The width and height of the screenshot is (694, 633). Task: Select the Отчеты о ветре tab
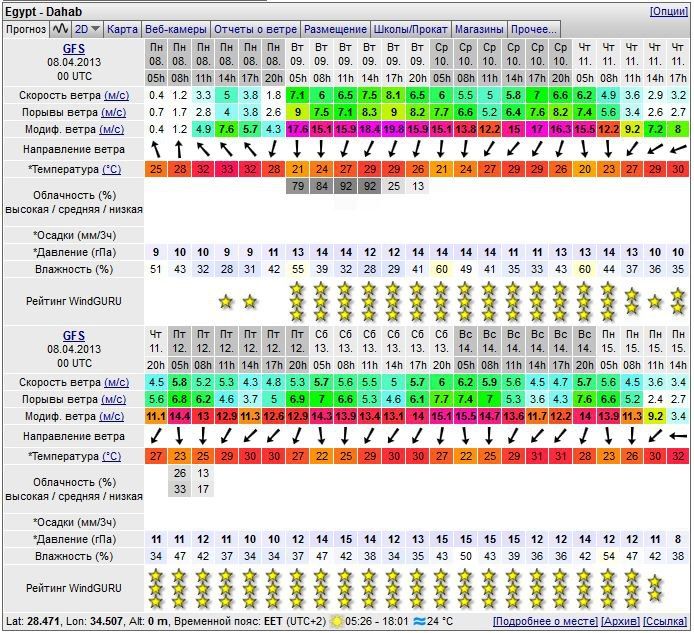point(255,30)
